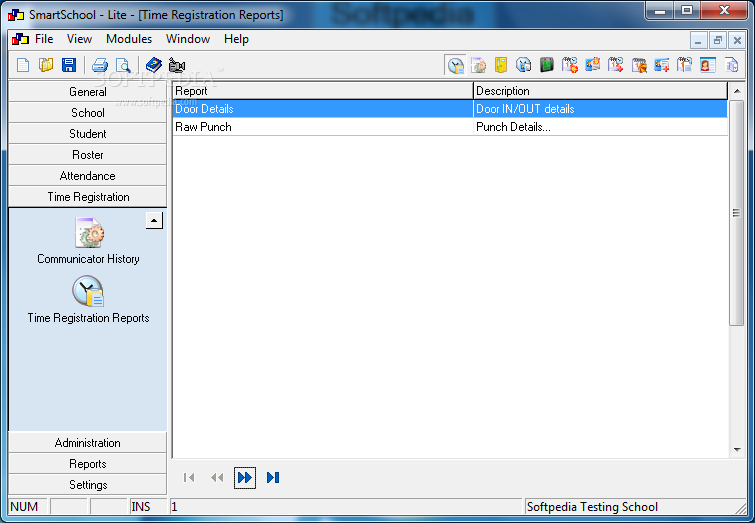
Task: Click 'Softpedia Testing School' in status bar
Action: [592, 507]
